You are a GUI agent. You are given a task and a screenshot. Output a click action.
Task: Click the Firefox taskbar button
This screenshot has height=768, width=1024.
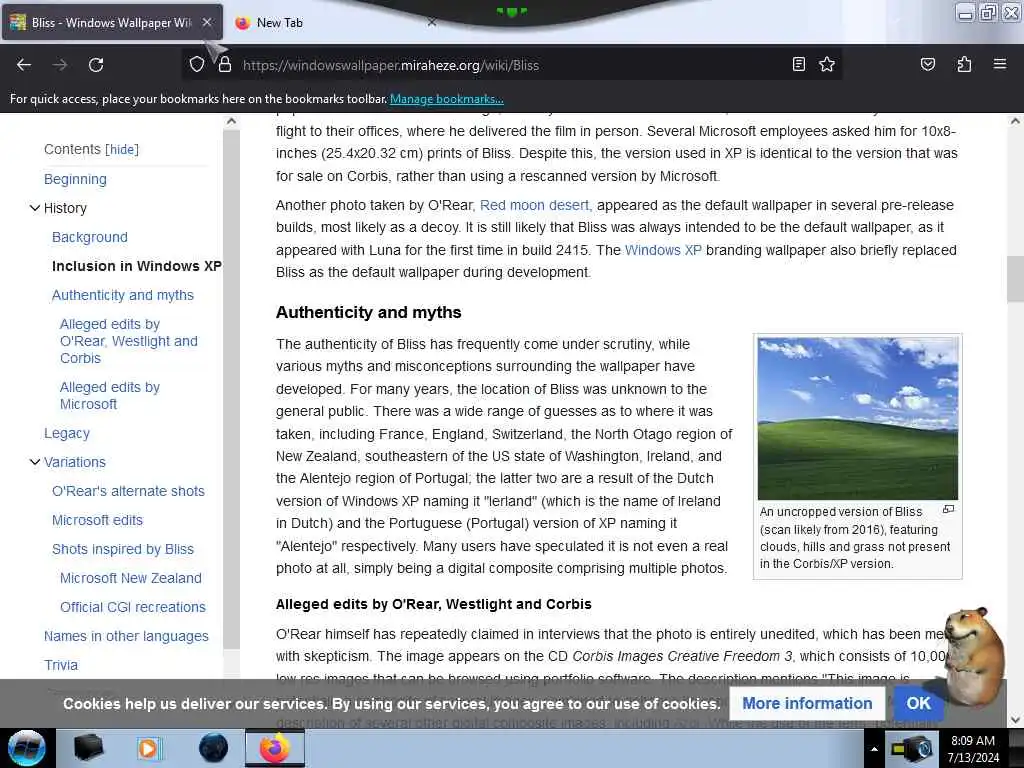pyautogui.click(x=275, y=748)
